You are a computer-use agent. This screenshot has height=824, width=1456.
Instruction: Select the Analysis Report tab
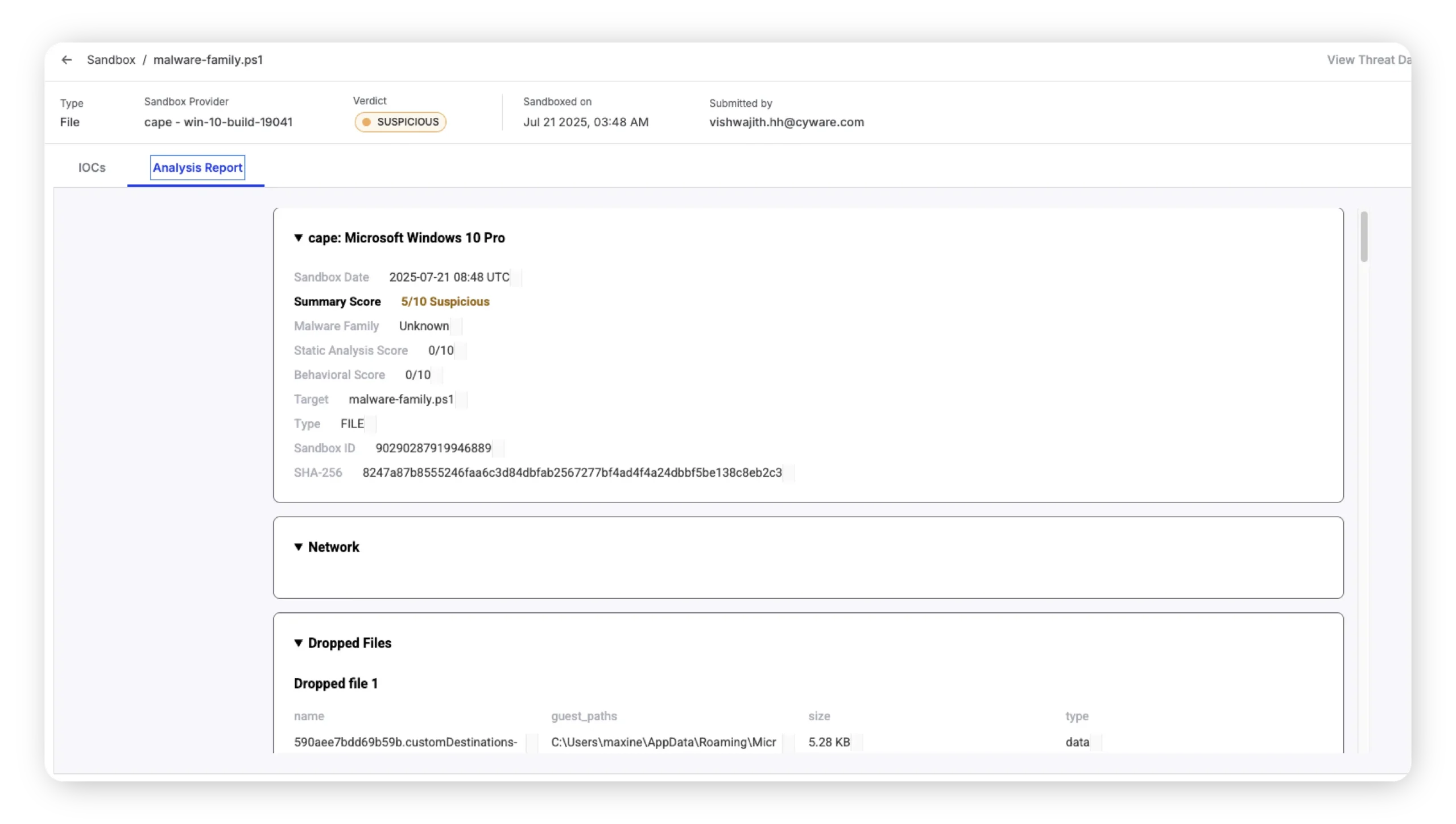pyautogui.click(x=198, y=167)
